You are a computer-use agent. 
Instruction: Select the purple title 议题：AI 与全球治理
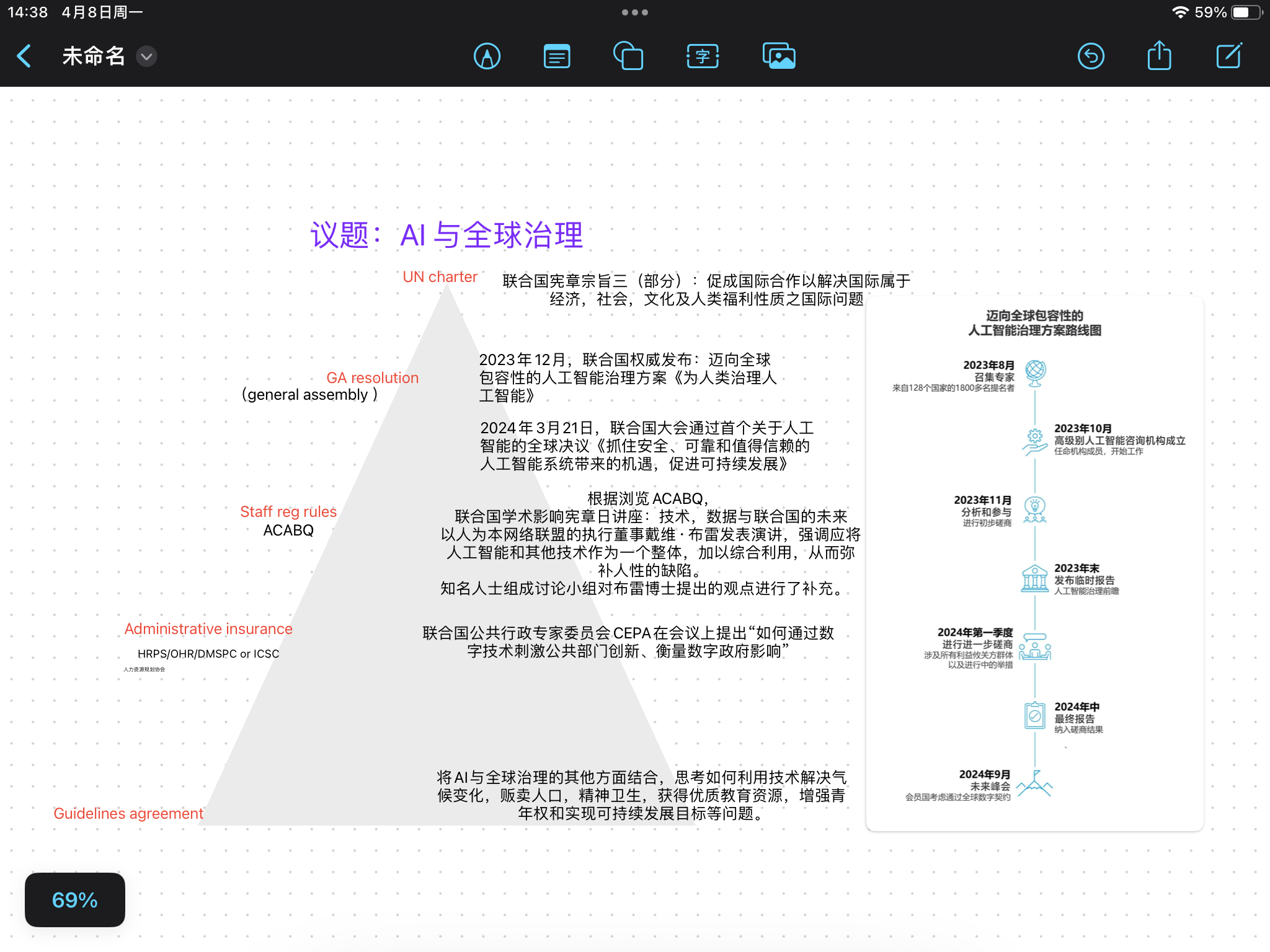446,236
